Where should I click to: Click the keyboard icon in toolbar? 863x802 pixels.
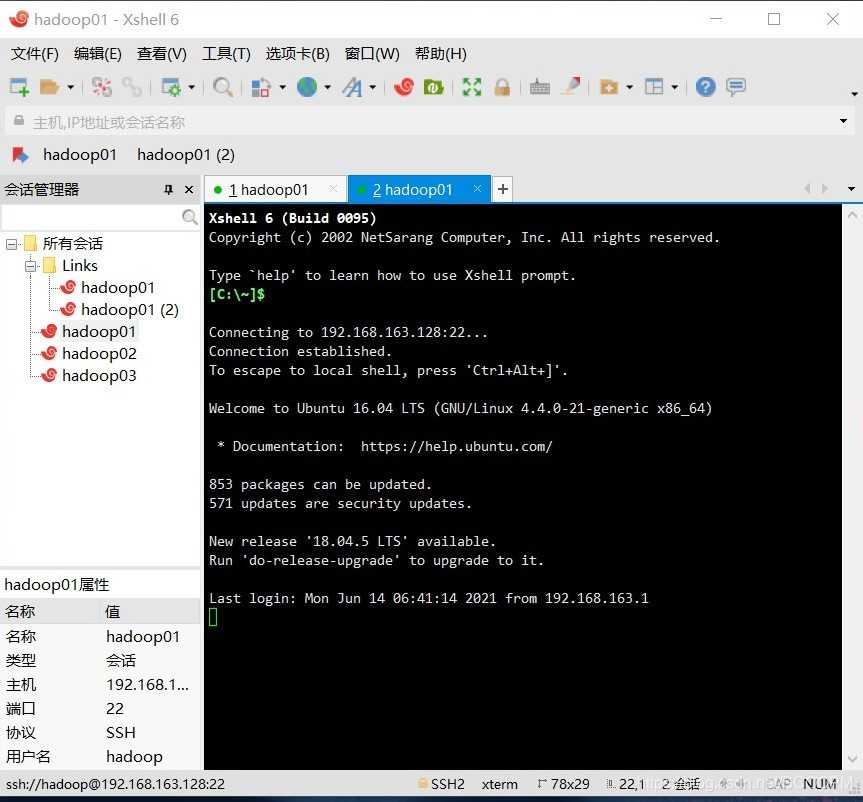tap(540, 87)
